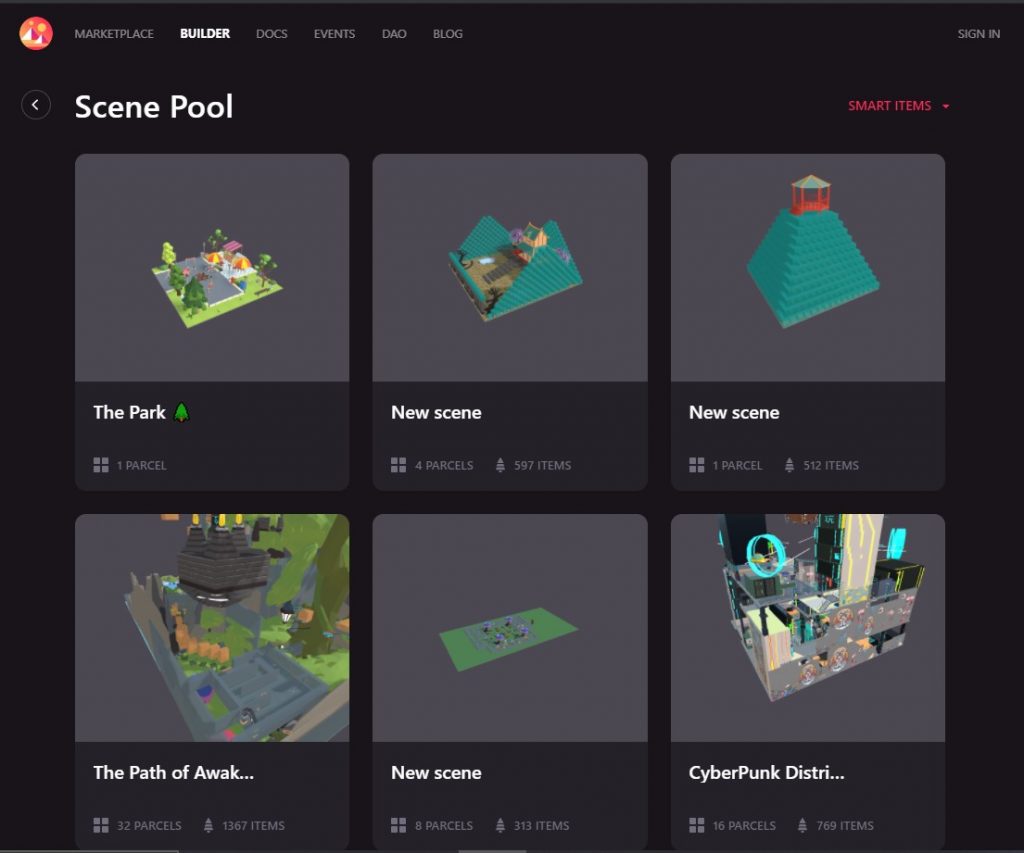Image resolution: width=1024 pixels, height=853 pixels.
Task: Click the items tree icon beside 769 ITEMS
Action: click(803, 826)
